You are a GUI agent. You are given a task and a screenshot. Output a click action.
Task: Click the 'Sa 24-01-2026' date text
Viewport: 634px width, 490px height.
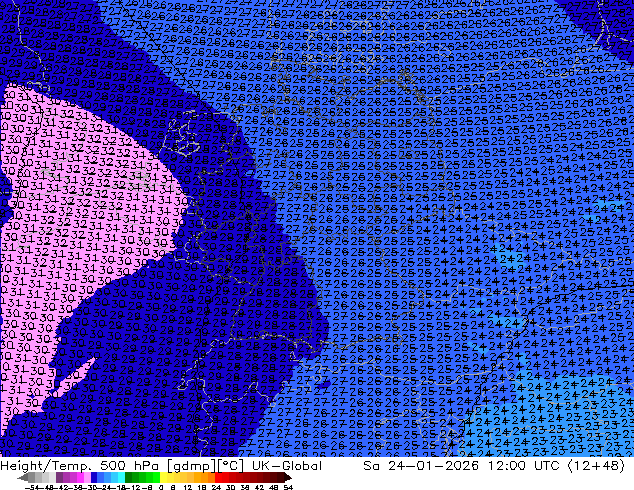pyautogui.click(x=421, y=465)
